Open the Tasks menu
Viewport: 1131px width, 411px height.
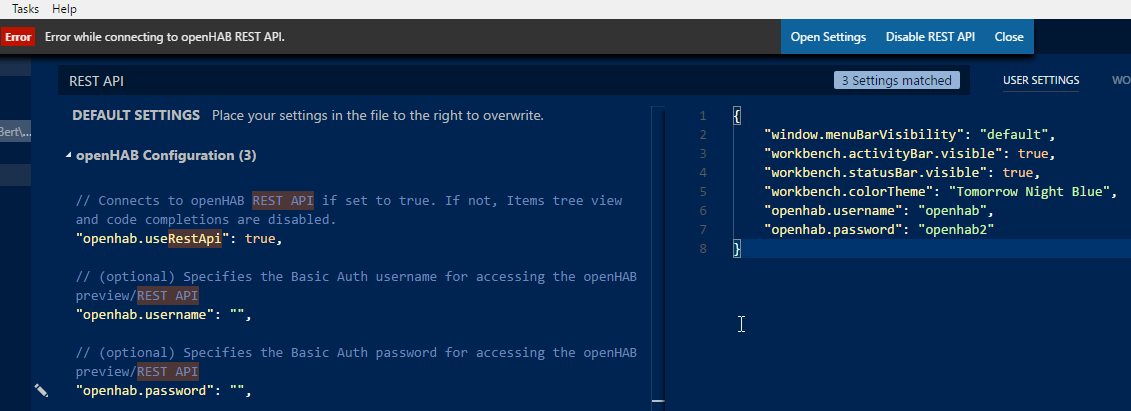[25, 9]
